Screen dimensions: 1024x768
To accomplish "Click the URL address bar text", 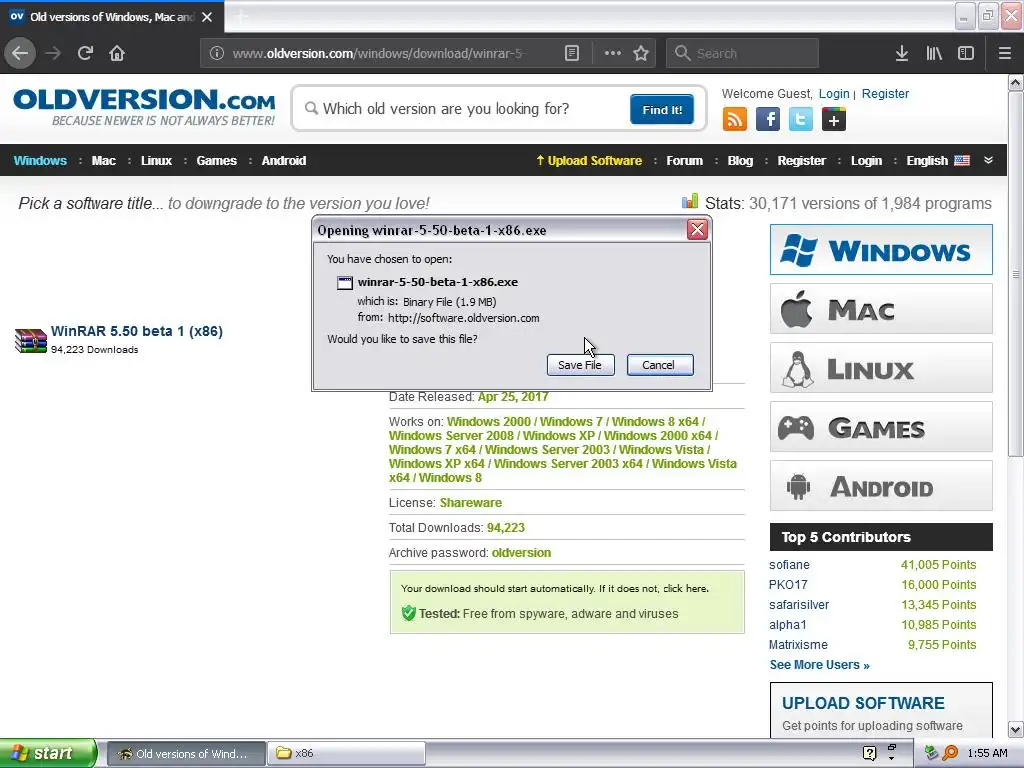I will click(x=378, y=53).
